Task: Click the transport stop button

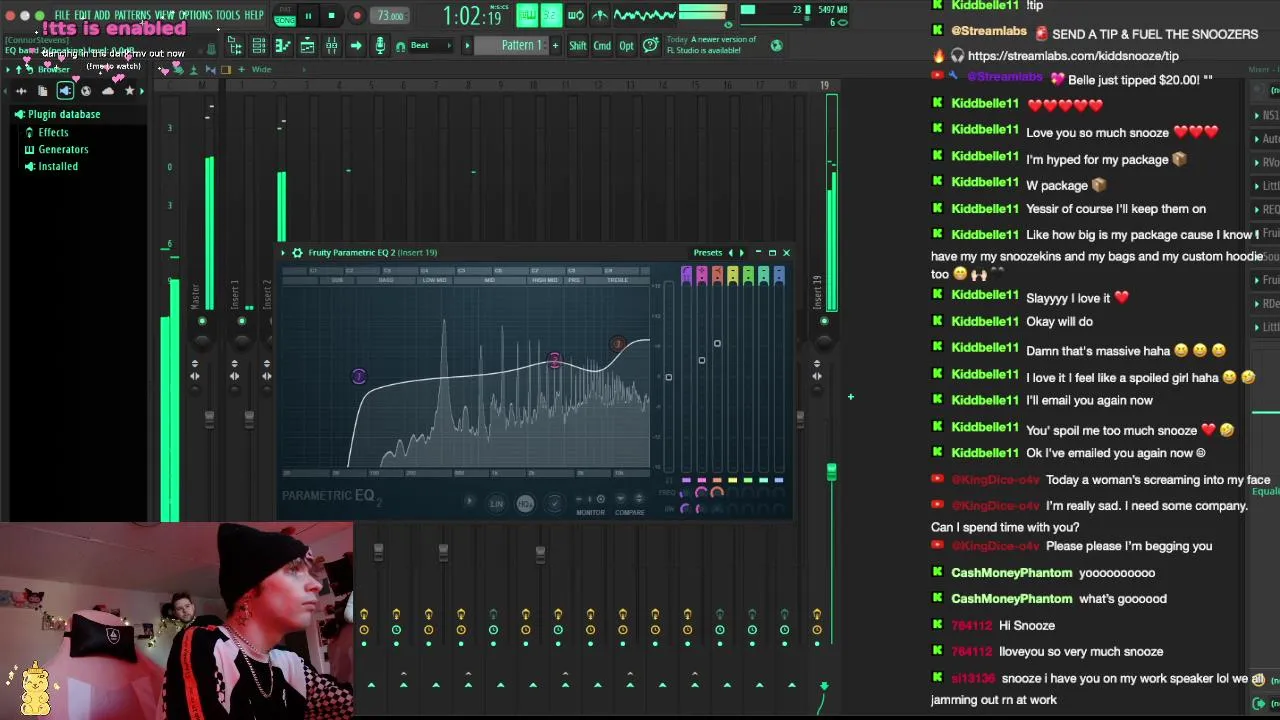Action: 331,15
